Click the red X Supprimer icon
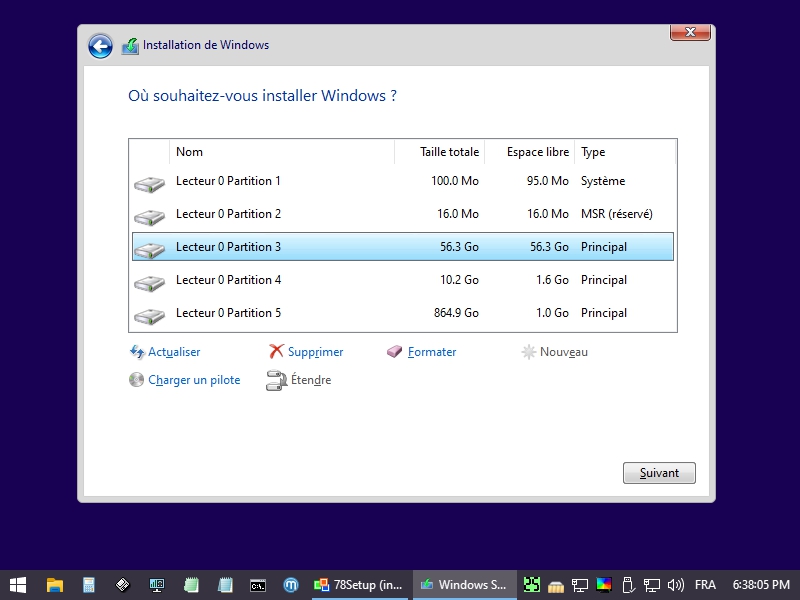 pyautogui.click(x=276, y=352)
